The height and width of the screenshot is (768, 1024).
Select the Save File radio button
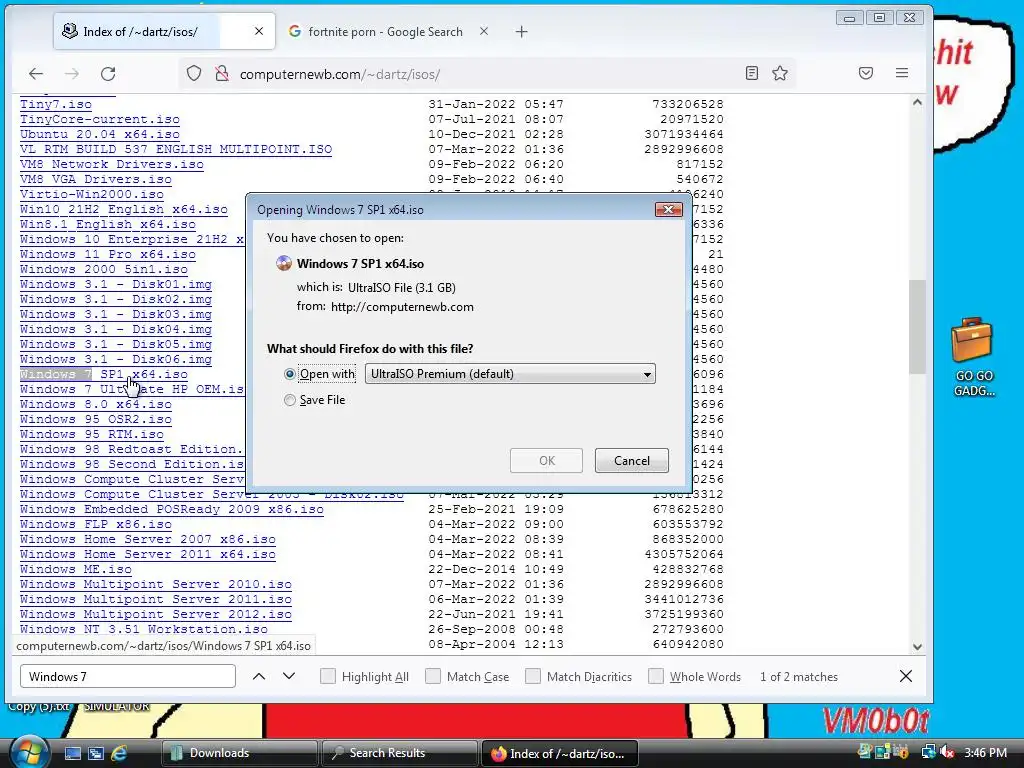click(290, 400)
